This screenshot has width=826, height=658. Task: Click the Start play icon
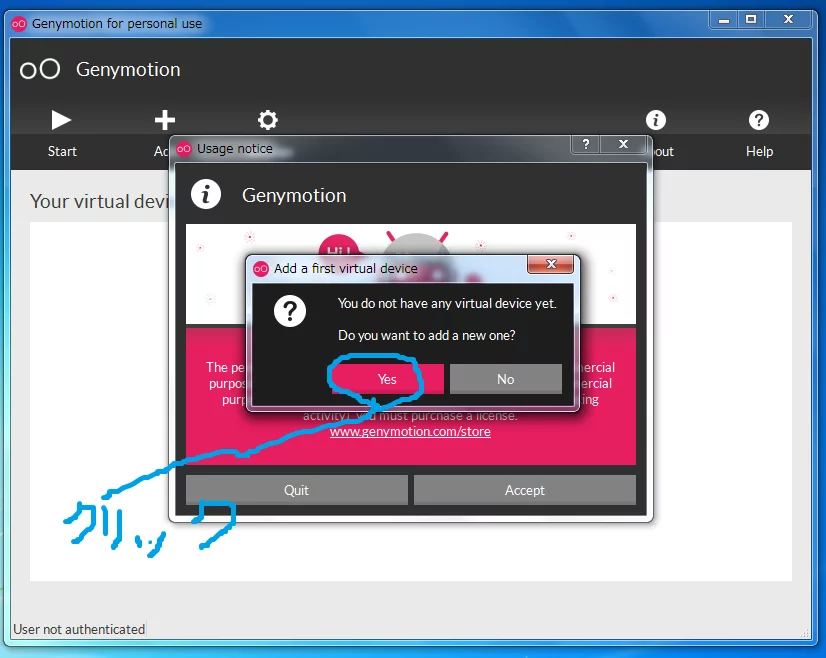[61, 120]
